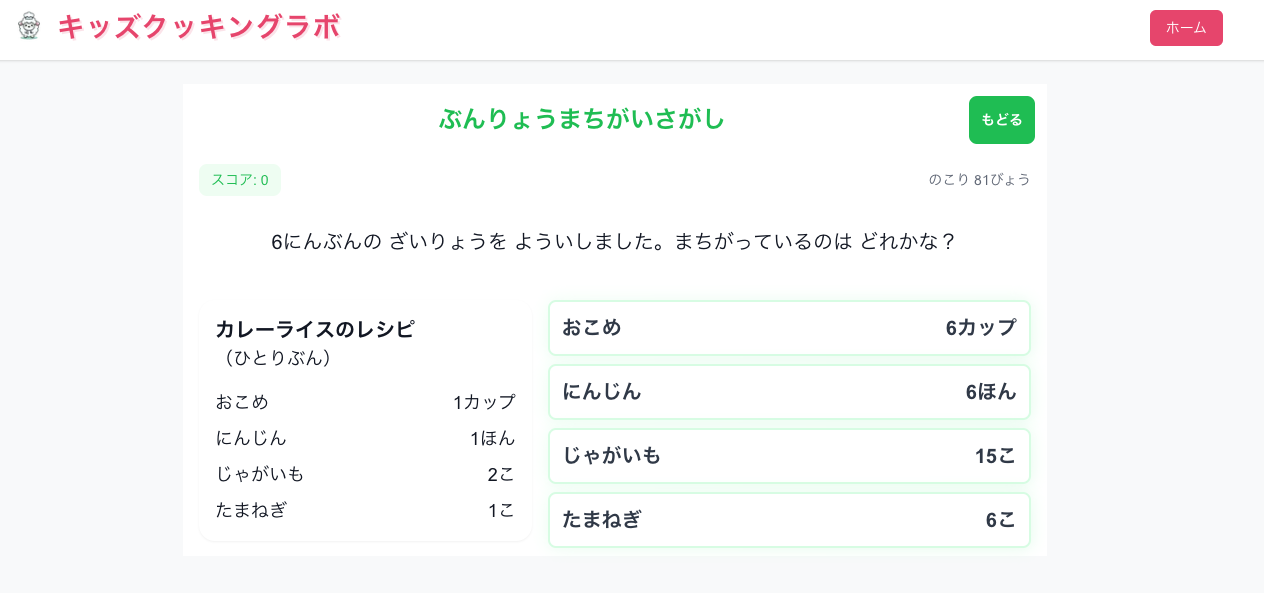
Task: Go to ホーム using the pink button
Action: [x=1186, y=28]
